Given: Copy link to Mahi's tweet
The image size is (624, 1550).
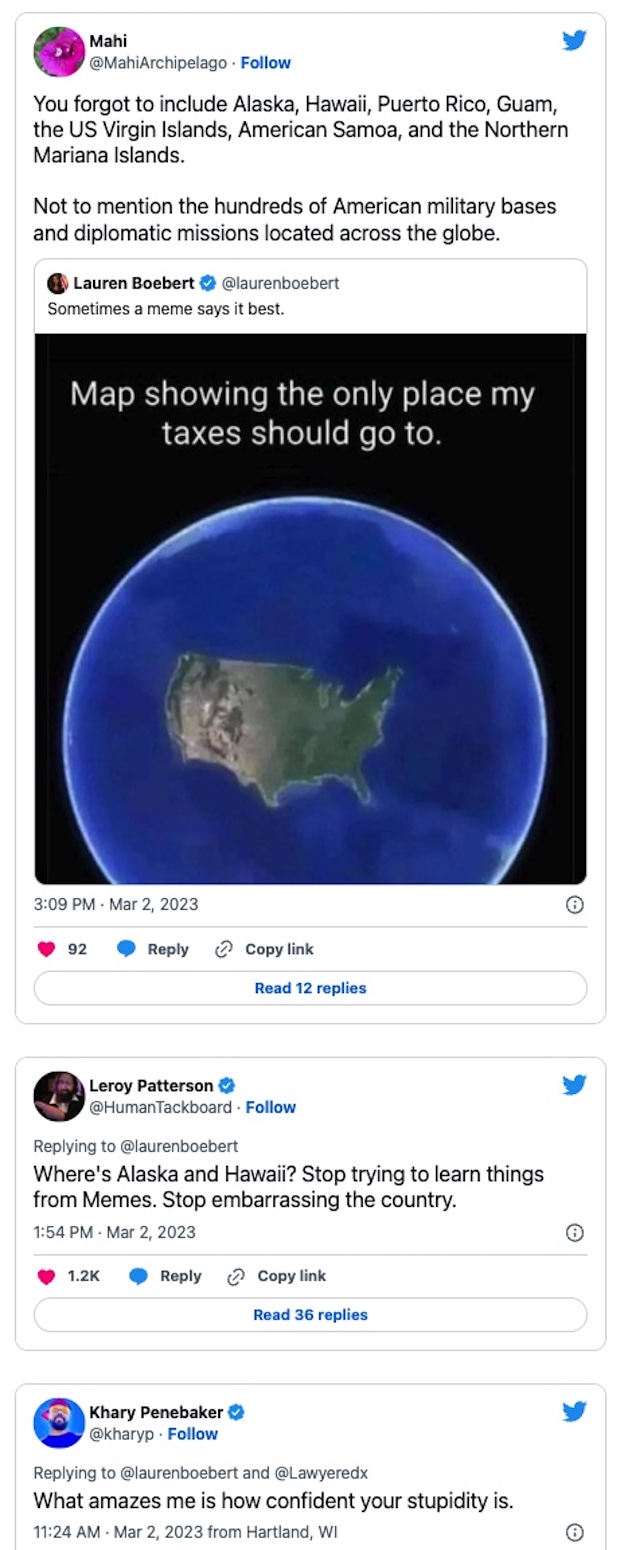Looking at the screenshot, I should pos(264,949).
